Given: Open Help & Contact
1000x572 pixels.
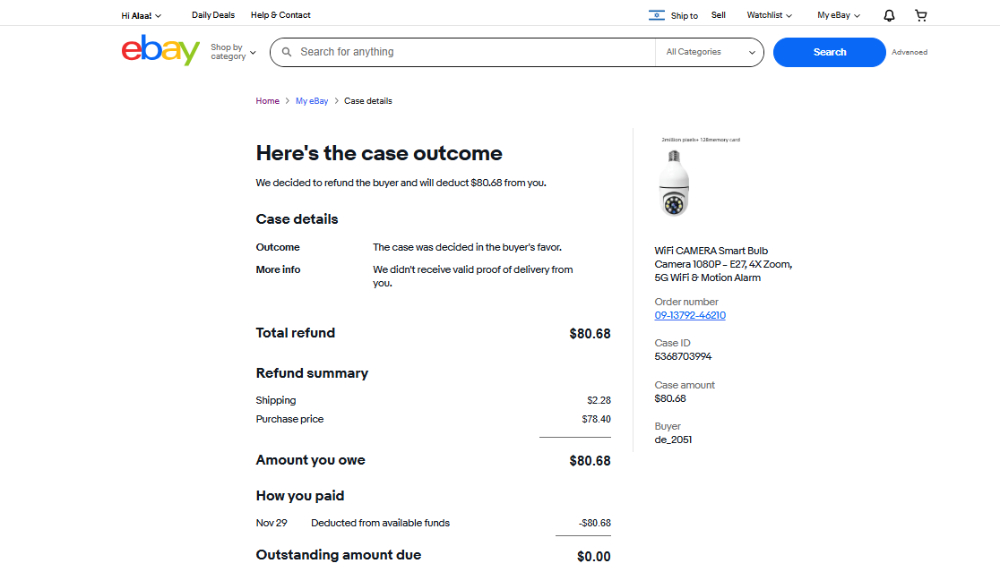Looking at the screenshot, I should (x=280, y=16).
